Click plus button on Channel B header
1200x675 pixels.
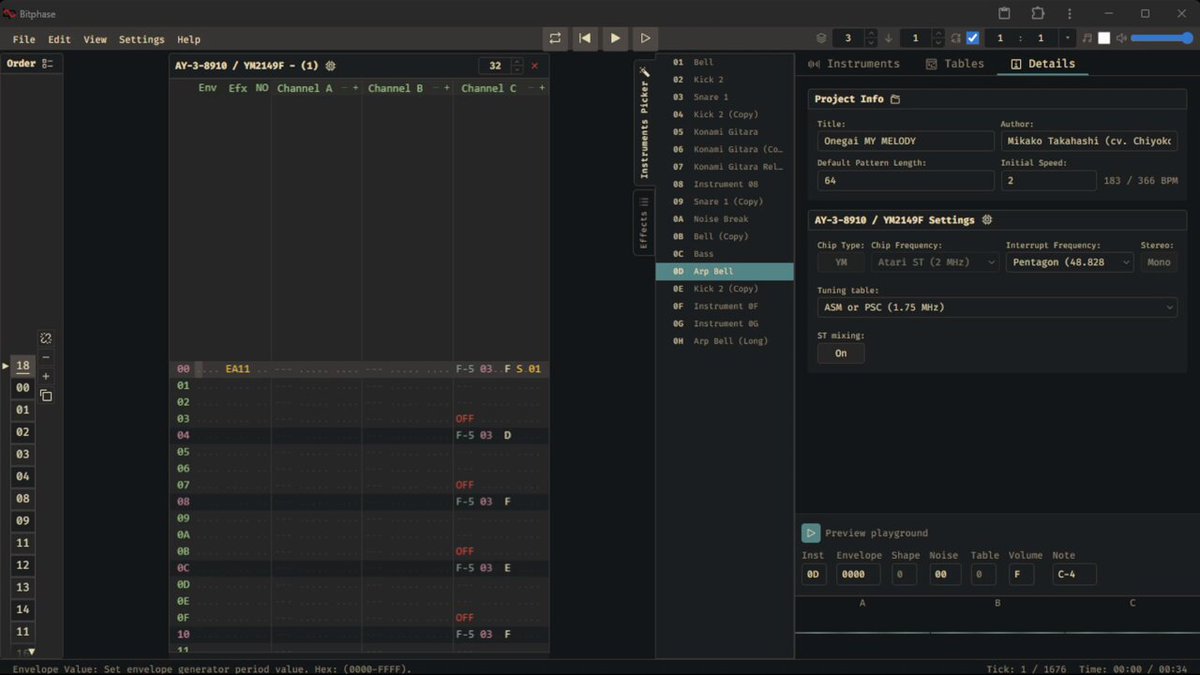click(446, 88)
